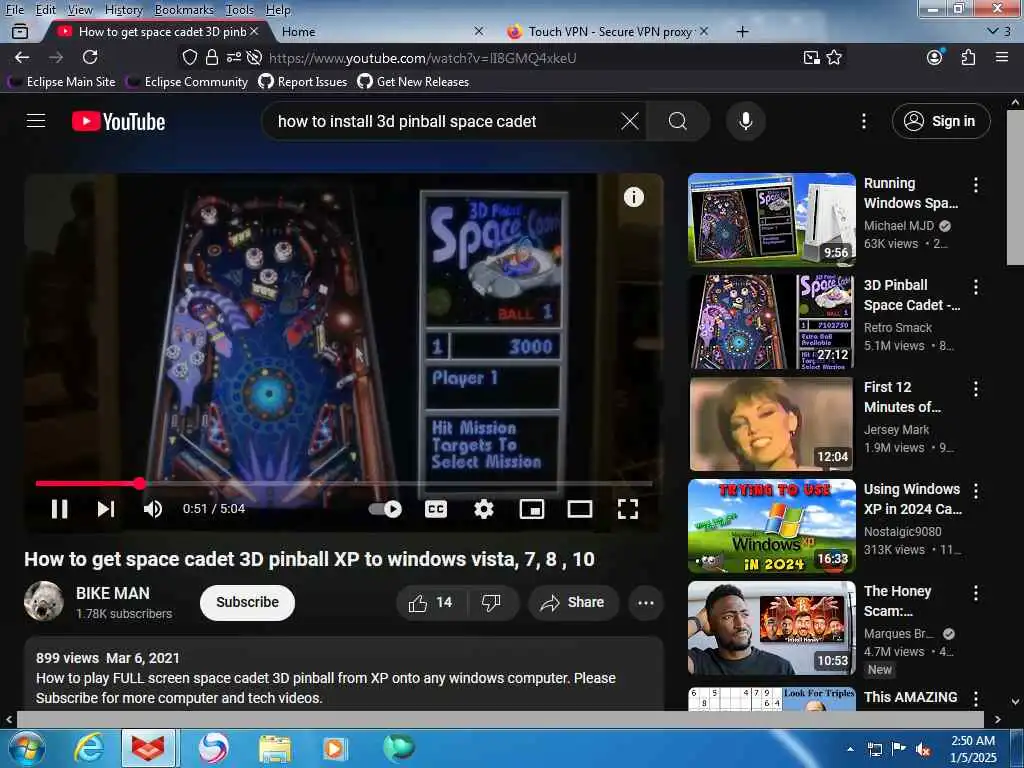Image resolution: width=1024 pixels, height=768 pixels.
Task: Go back to the previous page
Action: pos(22,57)
